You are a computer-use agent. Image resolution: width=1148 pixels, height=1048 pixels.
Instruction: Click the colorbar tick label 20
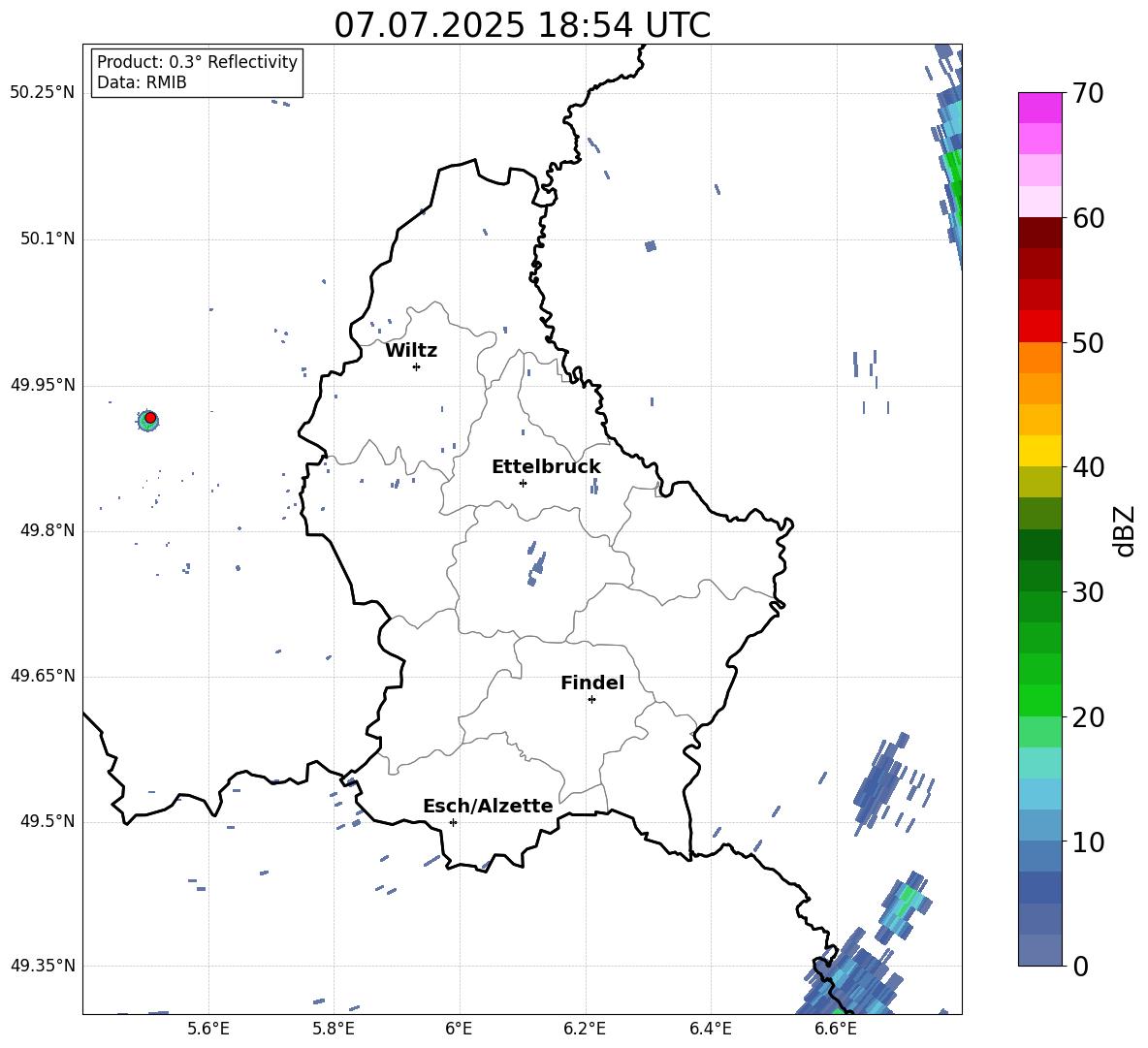coord(1088,718)
